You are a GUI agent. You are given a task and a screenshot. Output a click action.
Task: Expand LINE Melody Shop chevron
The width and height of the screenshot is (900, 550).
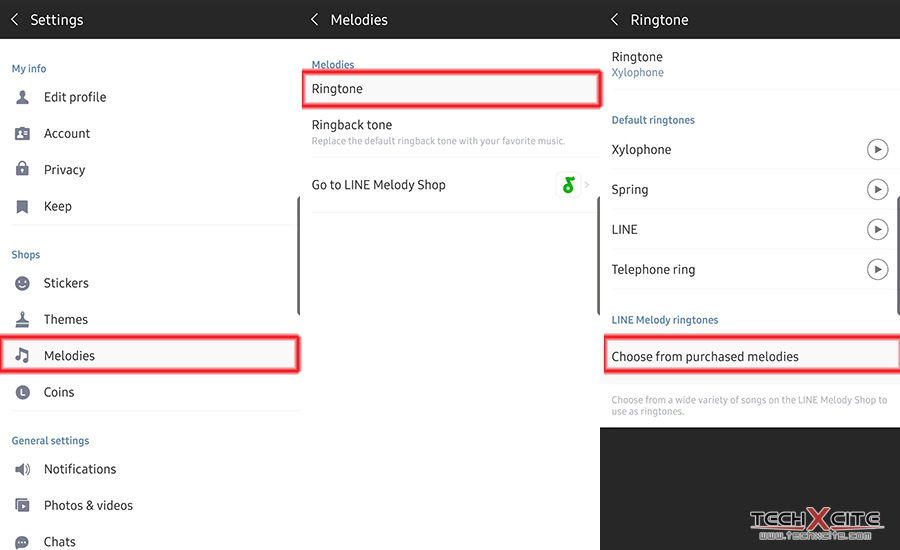587,185
